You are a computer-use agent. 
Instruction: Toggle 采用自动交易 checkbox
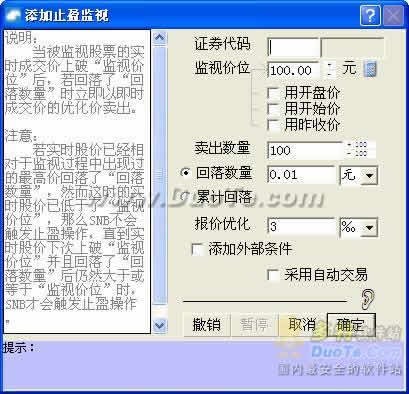tap(273, 275)
